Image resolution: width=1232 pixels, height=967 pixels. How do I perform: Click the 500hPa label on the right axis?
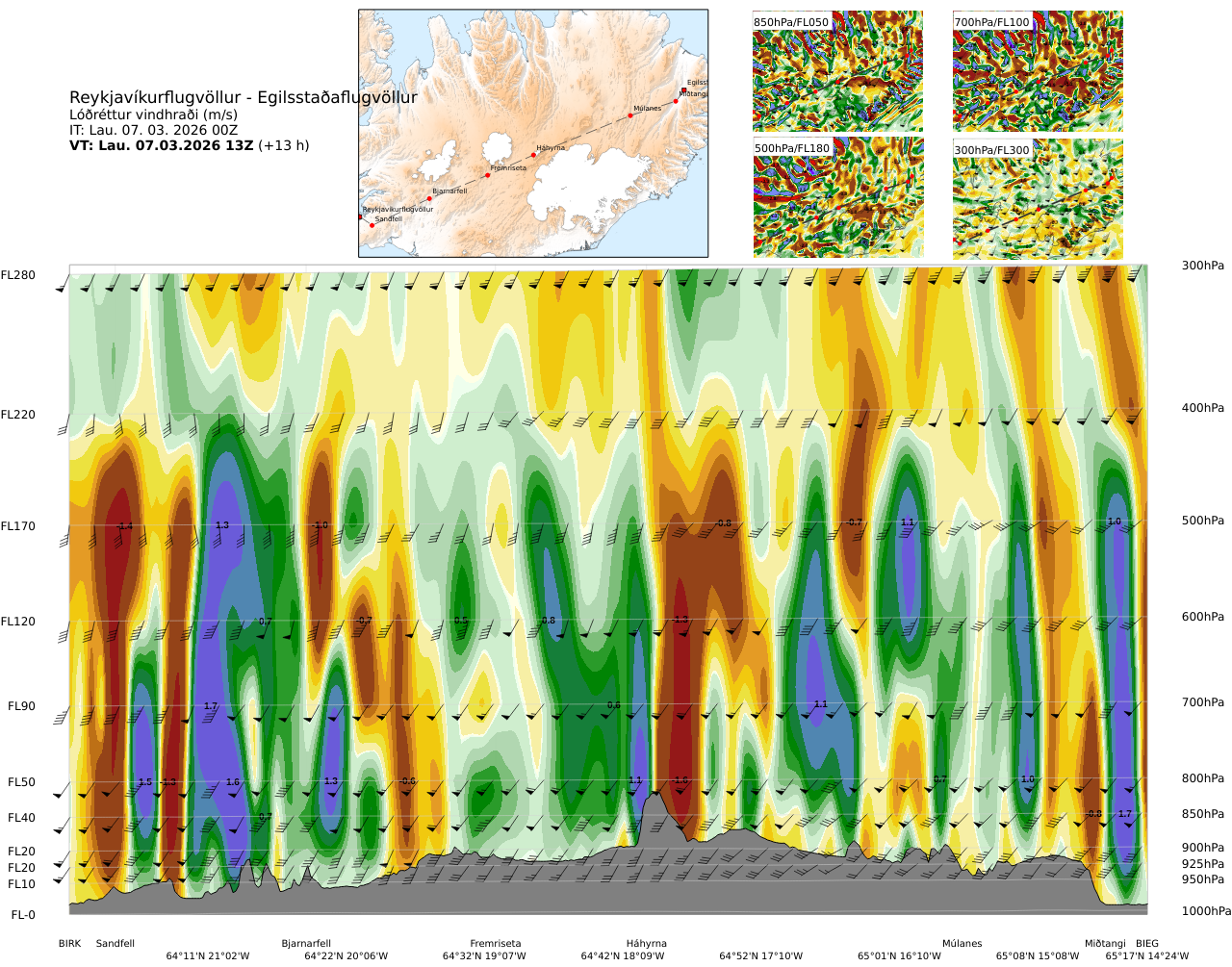click(x=1203, y=521)
